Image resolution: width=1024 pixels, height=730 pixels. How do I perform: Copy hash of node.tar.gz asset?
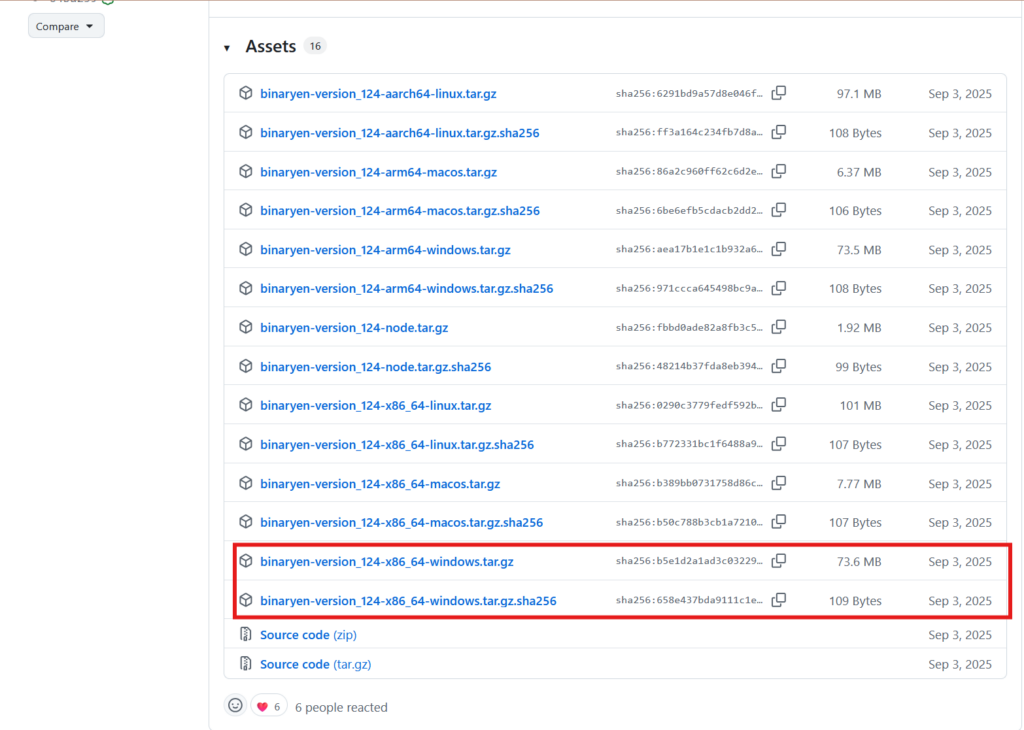779,327
